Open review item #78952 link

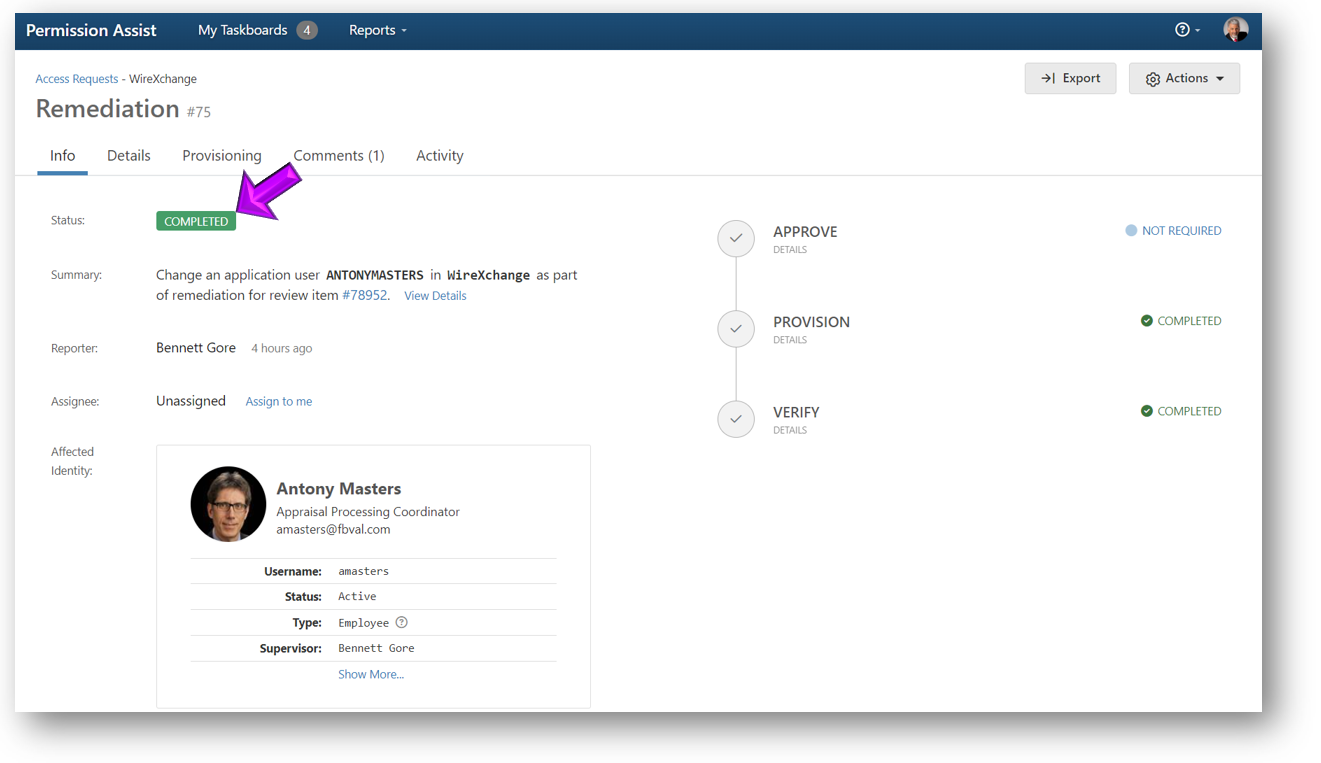point(364,295)
